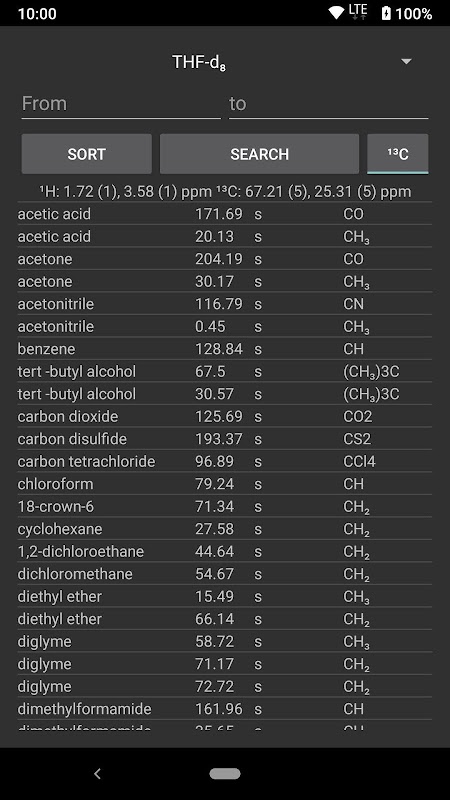
Task: Tap the home pill navigation icon
Action: pos(225,773)
